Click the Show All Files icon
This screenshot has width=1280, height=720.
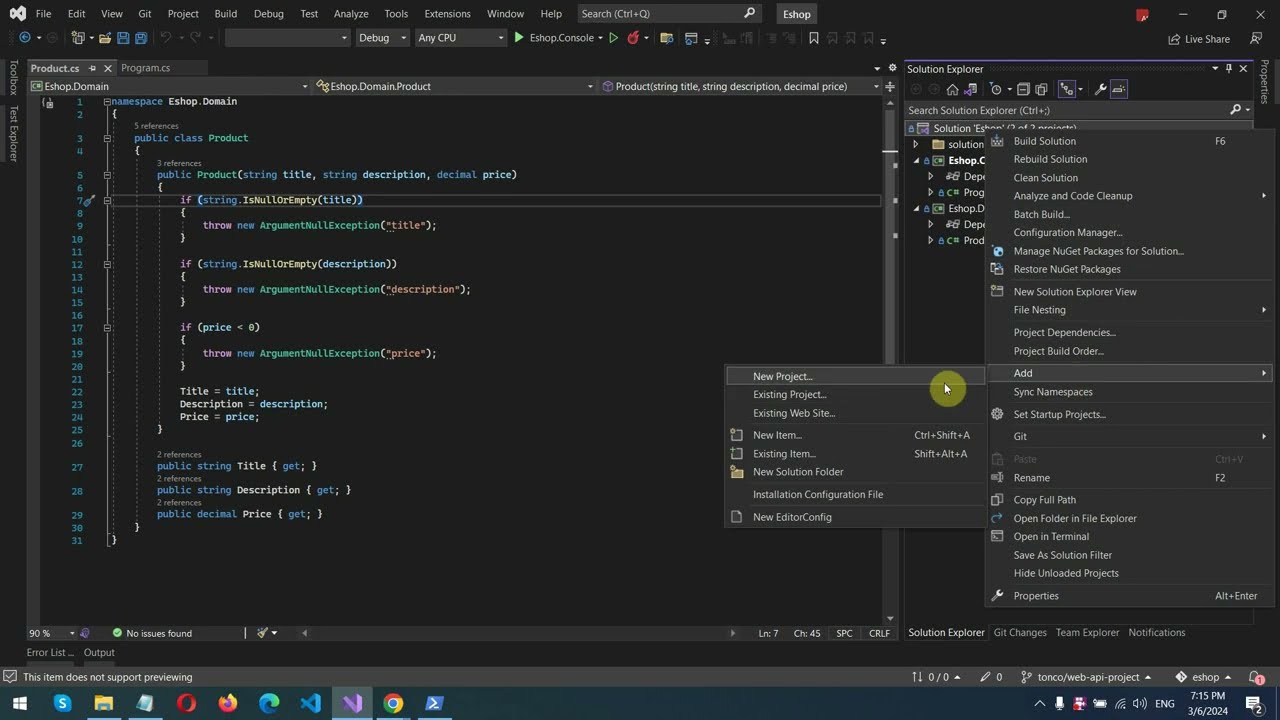point(1041,89)
